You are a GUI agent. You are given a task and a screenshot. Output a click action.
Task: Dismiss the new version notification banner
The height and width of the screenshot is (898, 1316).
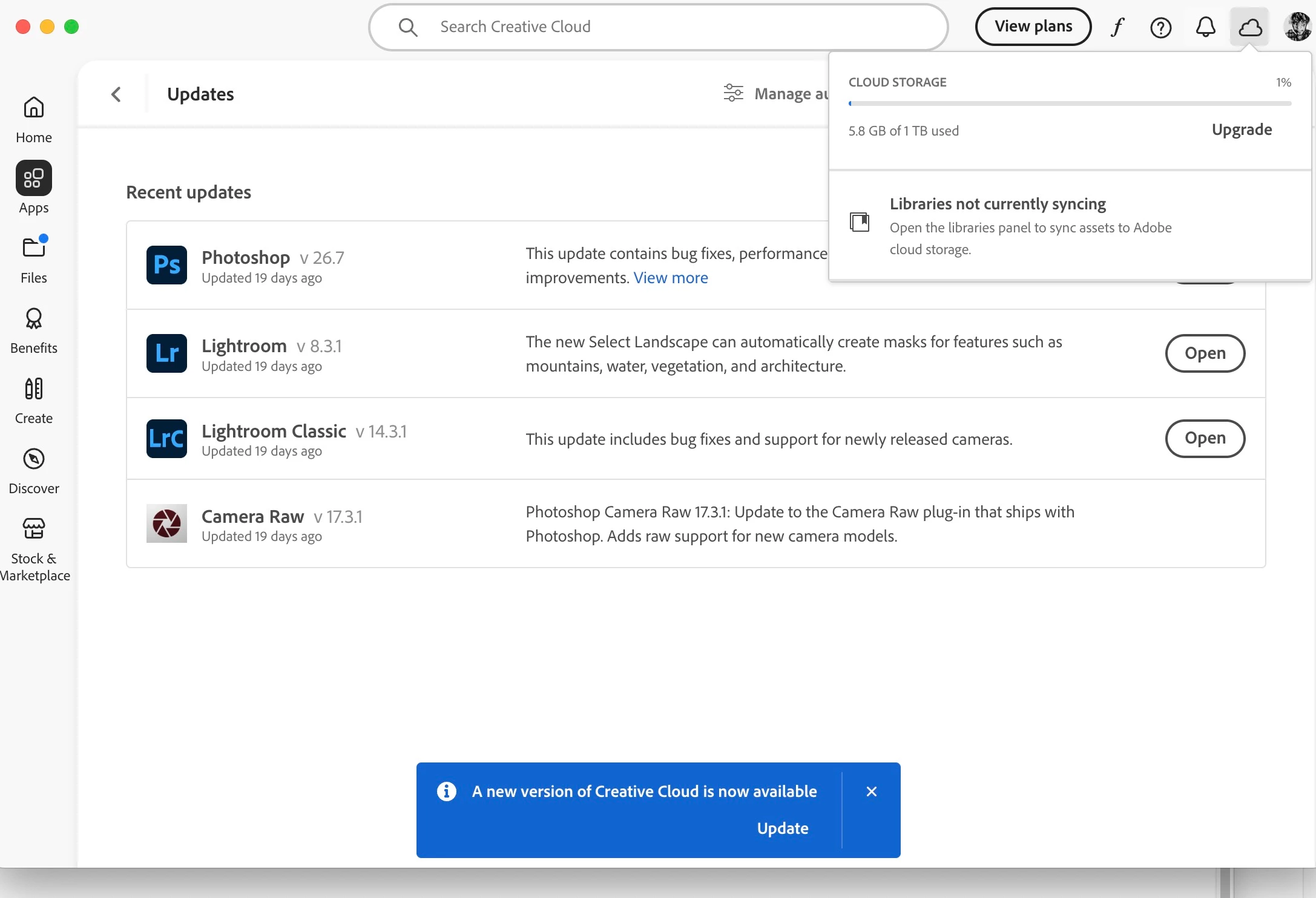pos(871,791)
